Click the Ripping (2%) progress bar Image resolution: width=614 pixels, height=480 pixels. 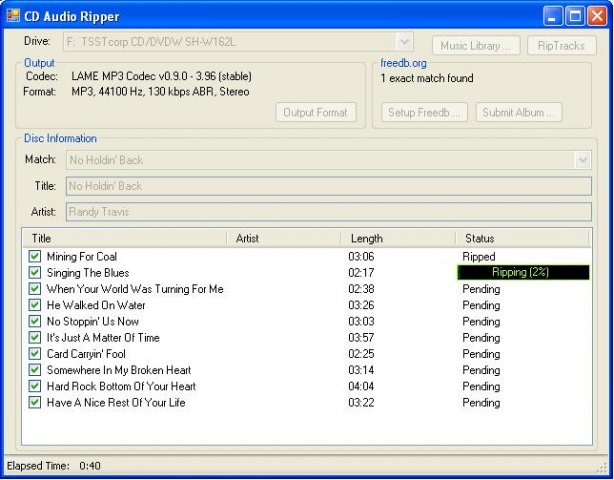(x=523, y=272)
